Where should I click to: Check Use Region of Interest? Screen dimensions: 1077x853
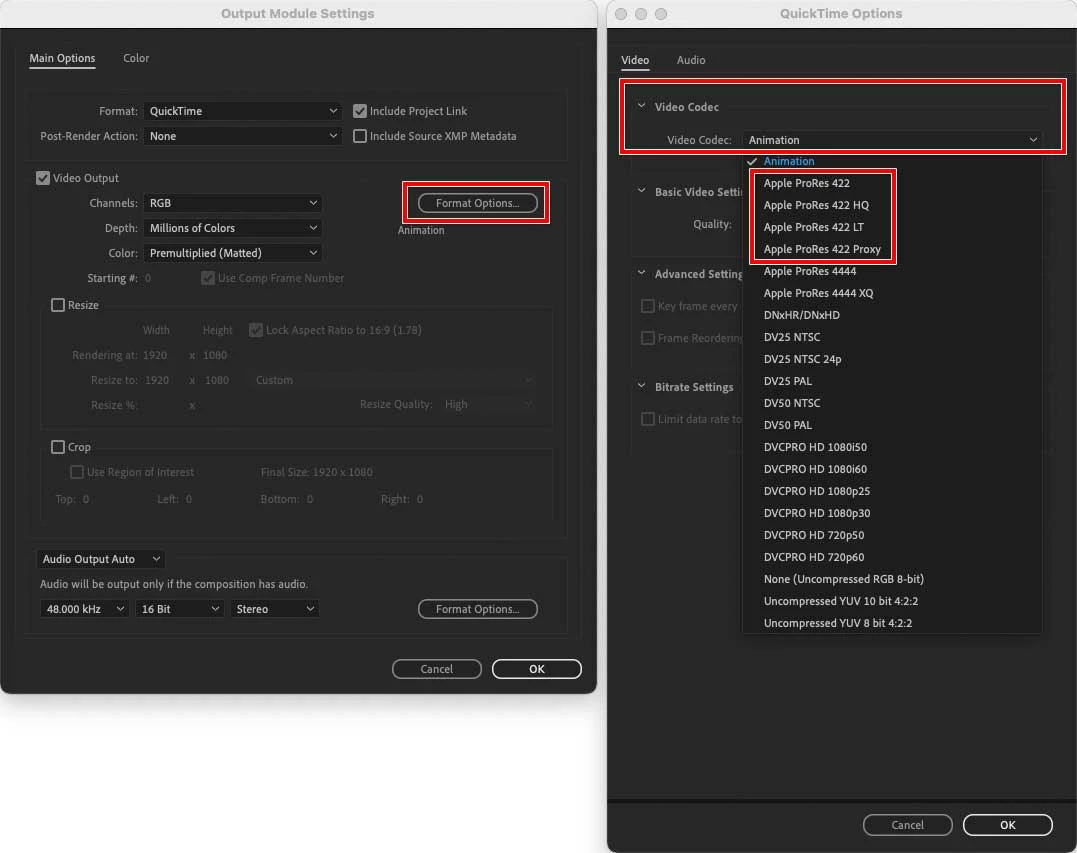click(x=77, y=473)
